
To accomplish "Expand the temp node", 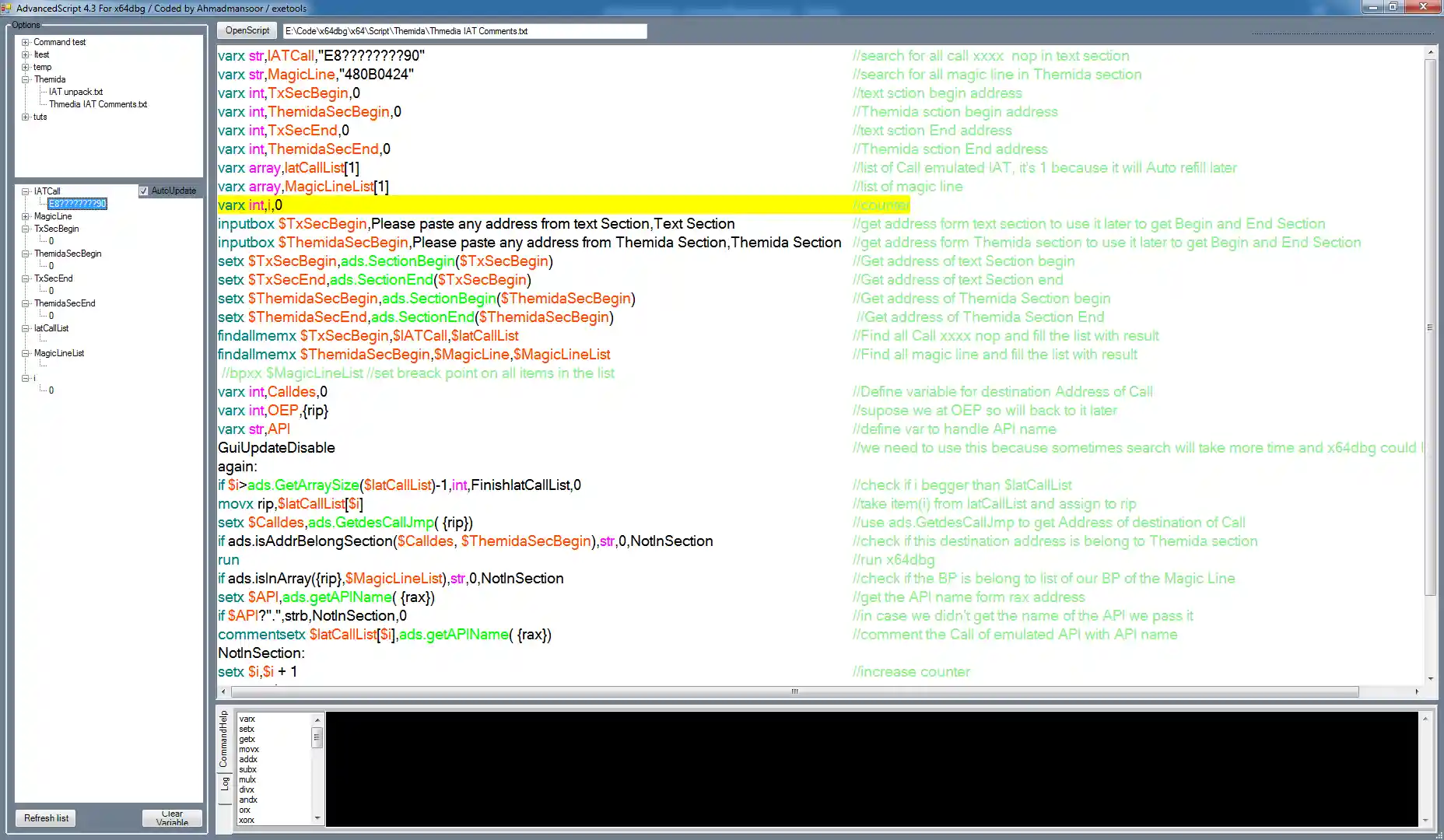I will click(24, 67).
